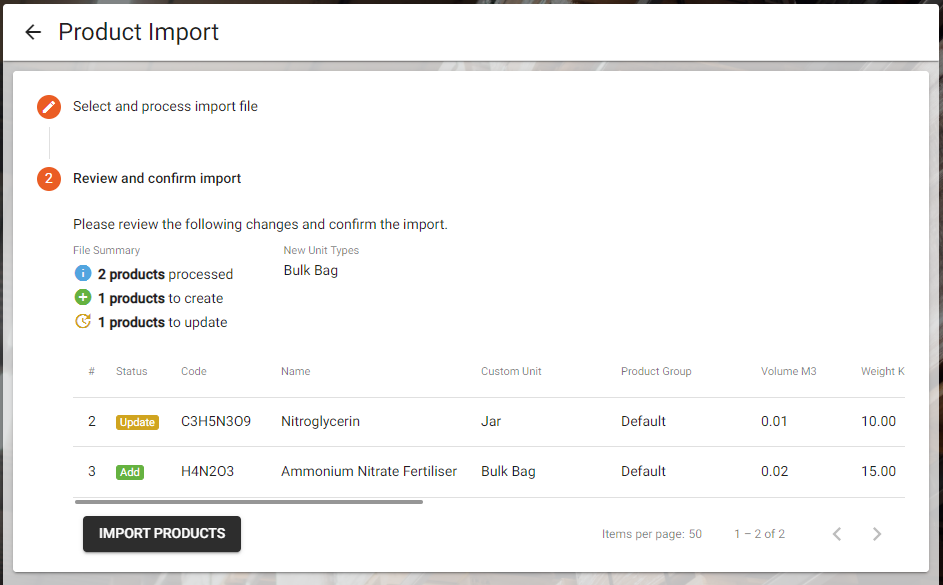Screen dimensions: 943x585
Task: Click the Bulk Bag entry under New Unit Types
Action: (x=310, y=271)
